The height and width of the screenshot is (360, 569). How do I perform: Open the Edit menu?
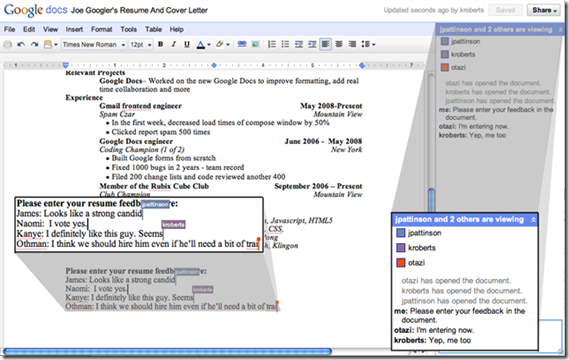coord(29,29)
